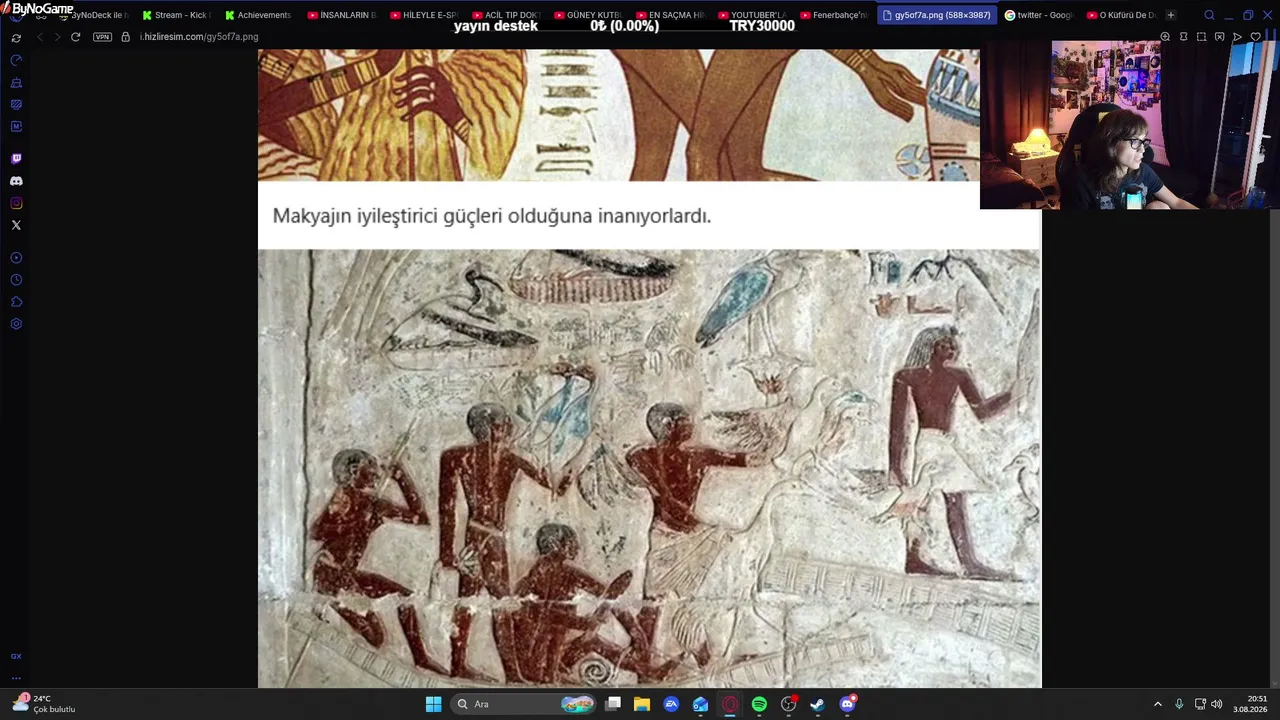
Task: Launch the EA app from taskbar
Action: (x=671, y=704)
